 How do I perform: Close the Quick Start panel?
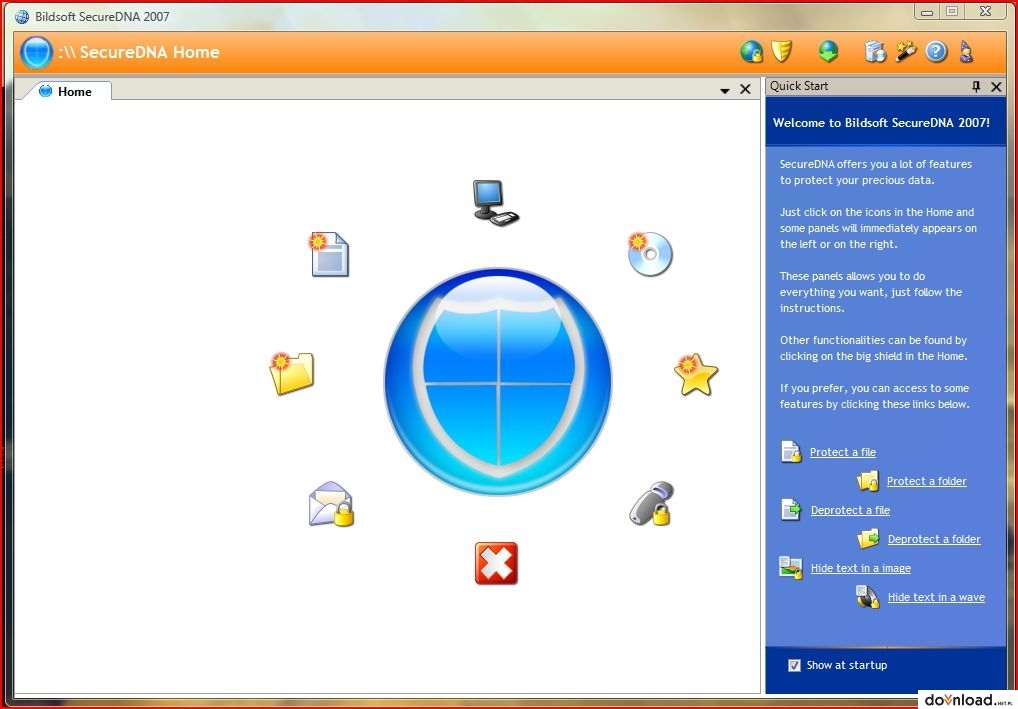[997, 86]
